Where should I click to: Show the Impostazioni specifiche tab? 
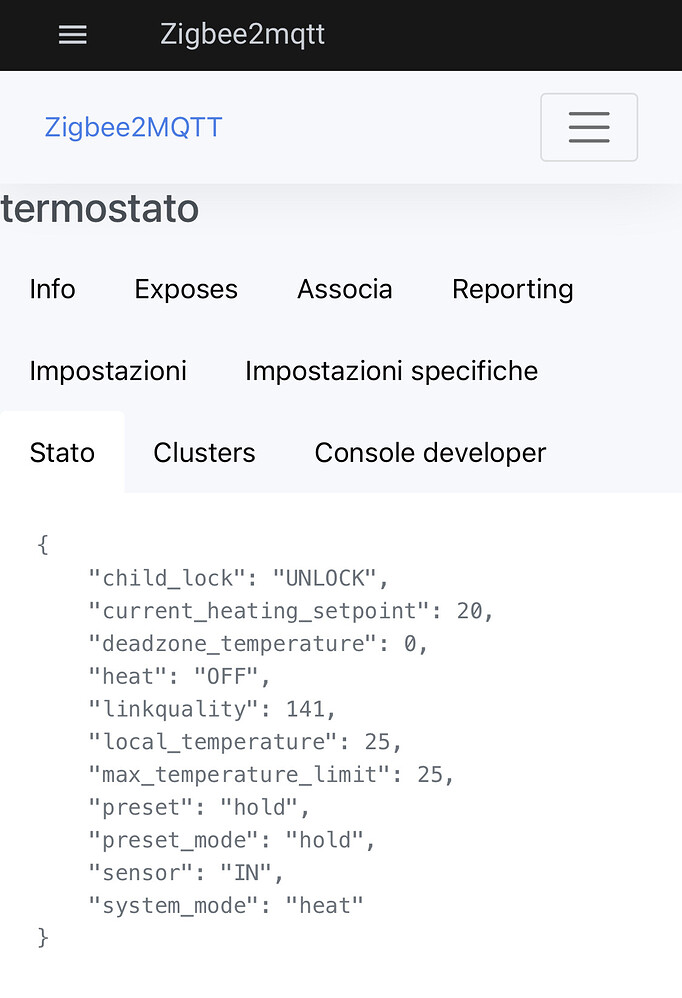(x=391, y=371)
